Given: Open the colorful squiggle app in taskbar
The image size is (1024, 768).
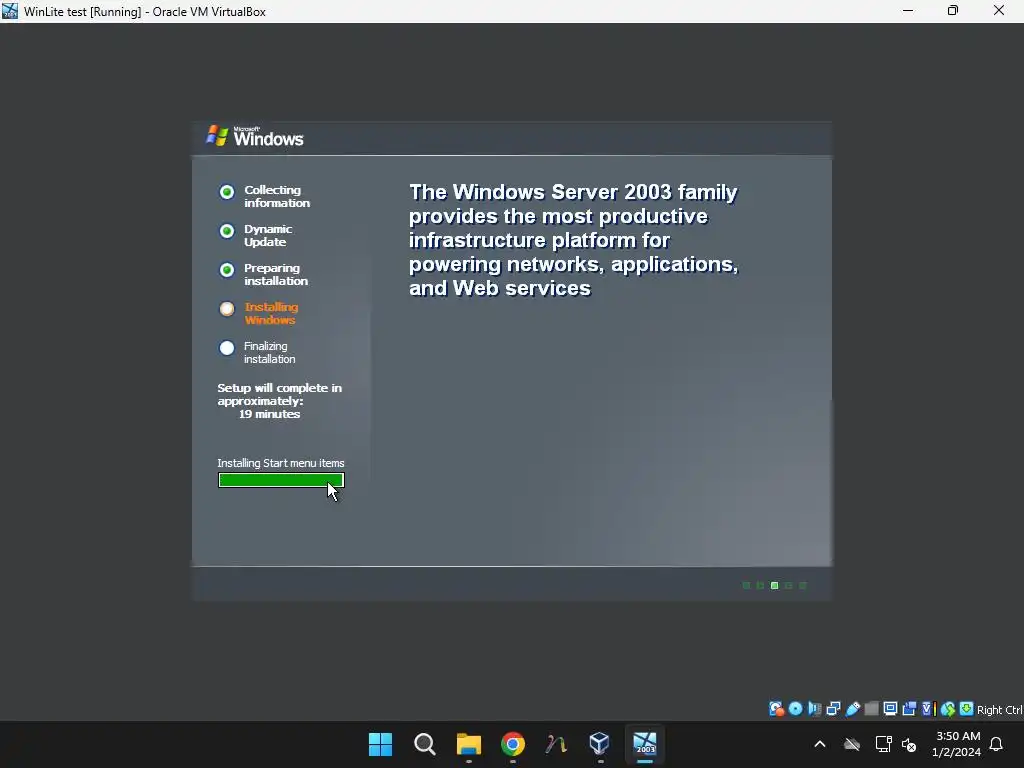Looking at the screenshot, I should pos(556,744).
